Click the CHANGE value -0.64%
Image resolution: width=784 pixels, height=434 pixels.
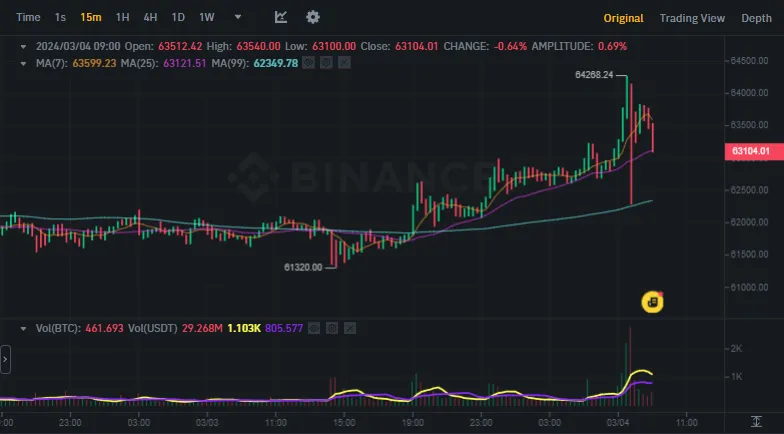[510, 46]
